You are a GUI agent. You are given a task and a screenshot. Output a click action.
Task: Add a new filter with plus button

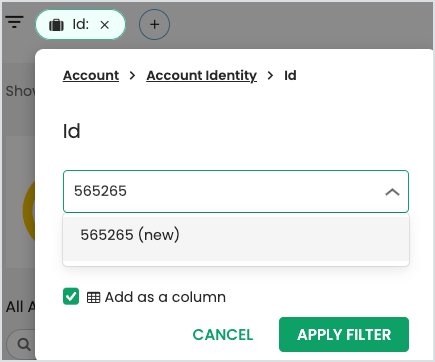pyautogui.click(x=154, y=24)
